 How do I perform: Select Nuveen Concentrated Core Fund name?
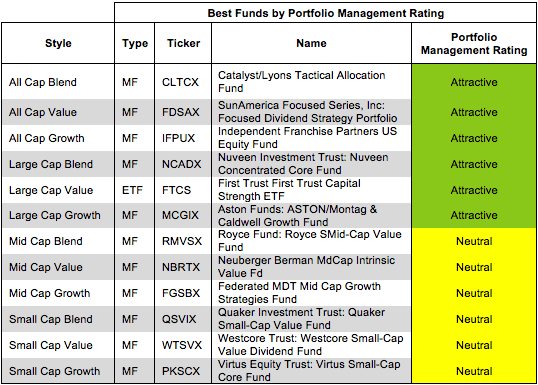point(303,164)
